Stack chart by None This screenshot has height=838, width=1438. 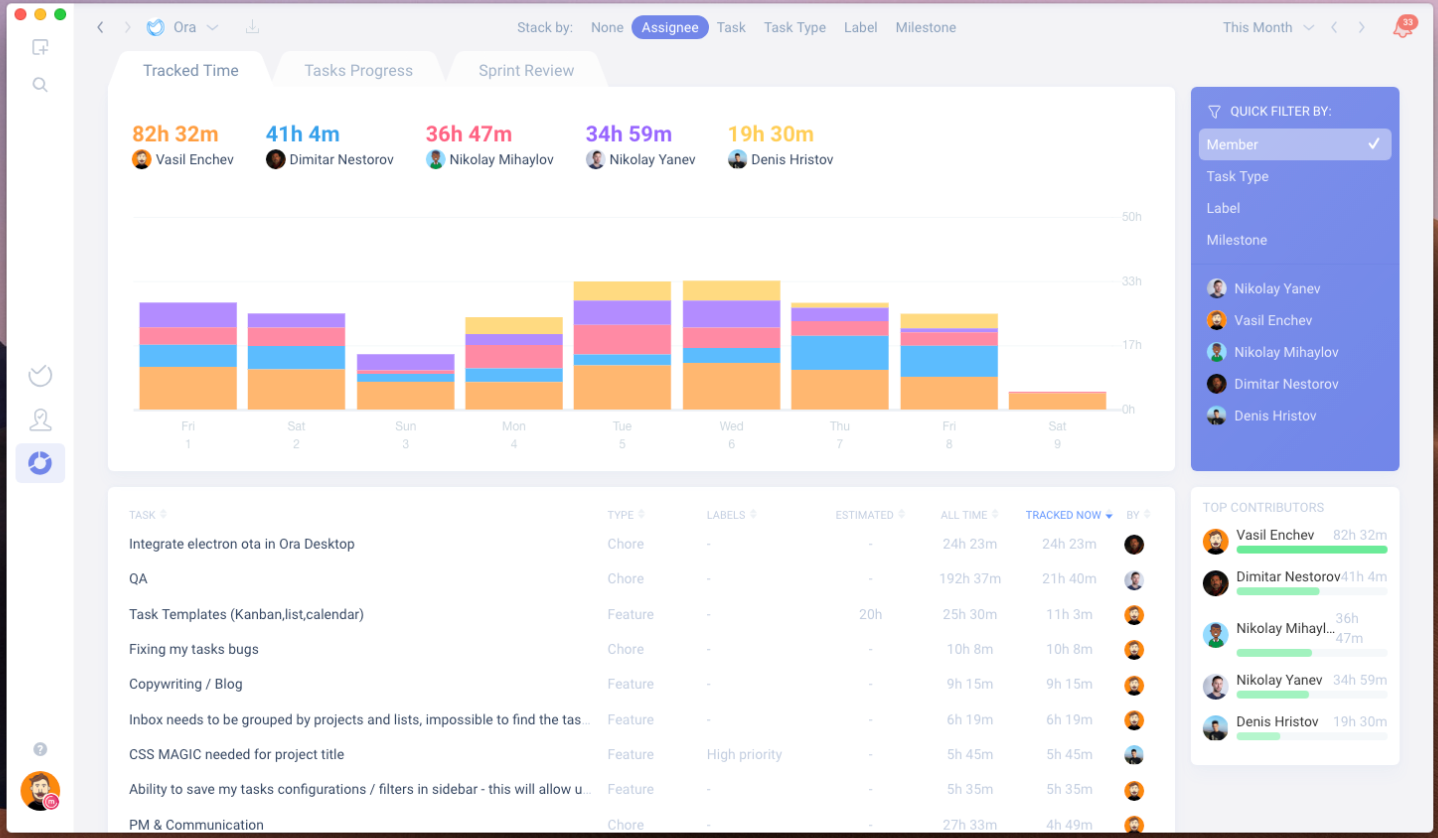[x=607, y=27]
